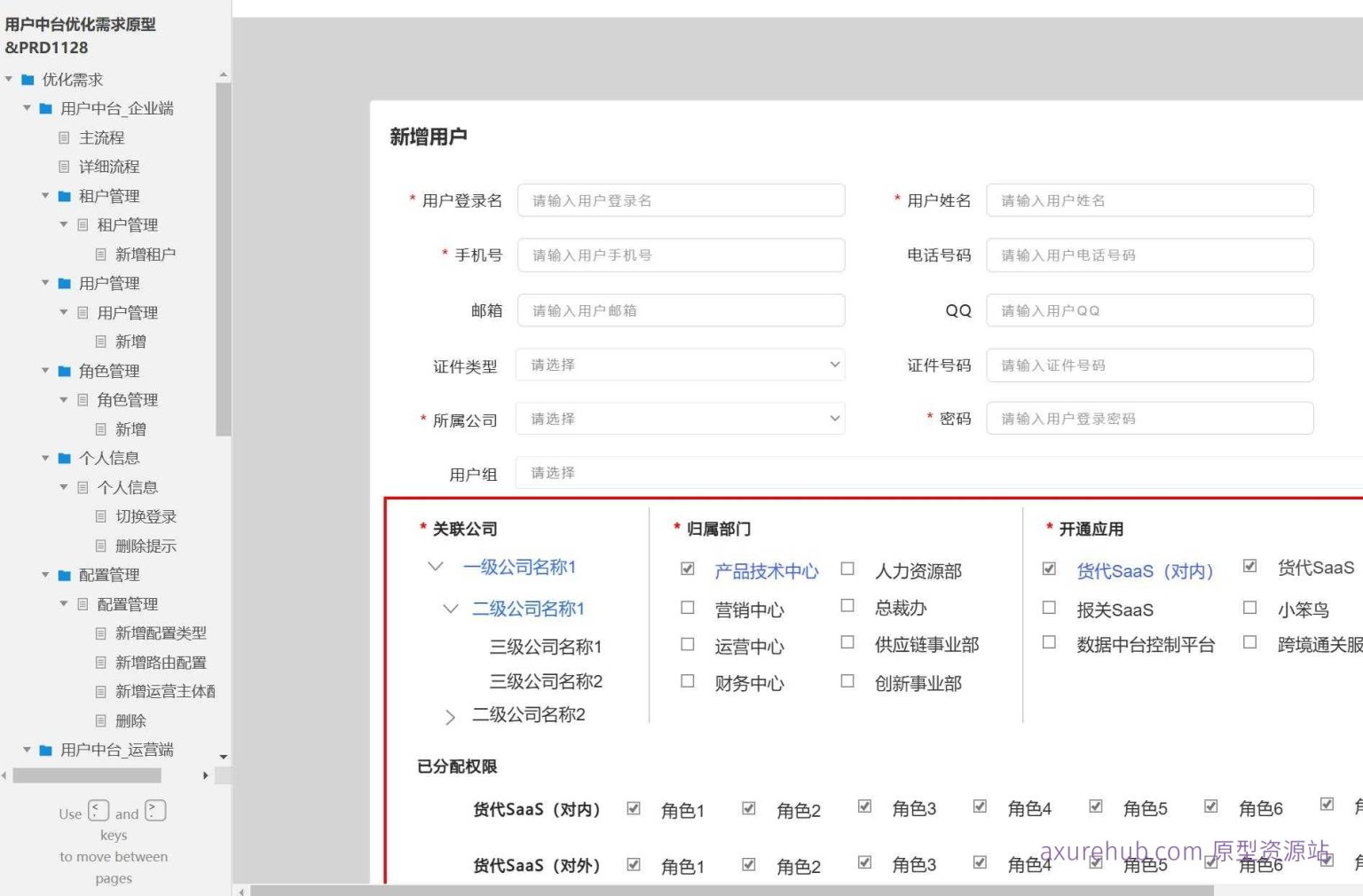The width and height of the screenshot is (1363, 896).
Task: Click the 用户登录名 input field
Action: 681,200
